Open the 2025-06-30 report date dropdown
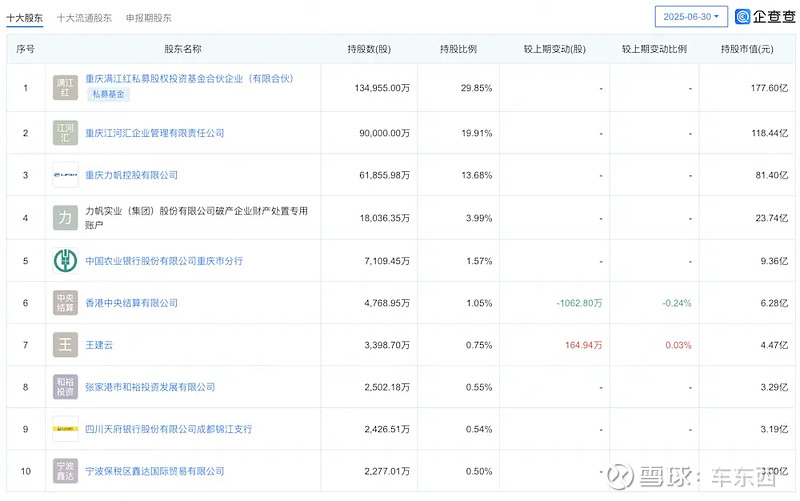This screenshot has height=501, width=800. [691, 17]
